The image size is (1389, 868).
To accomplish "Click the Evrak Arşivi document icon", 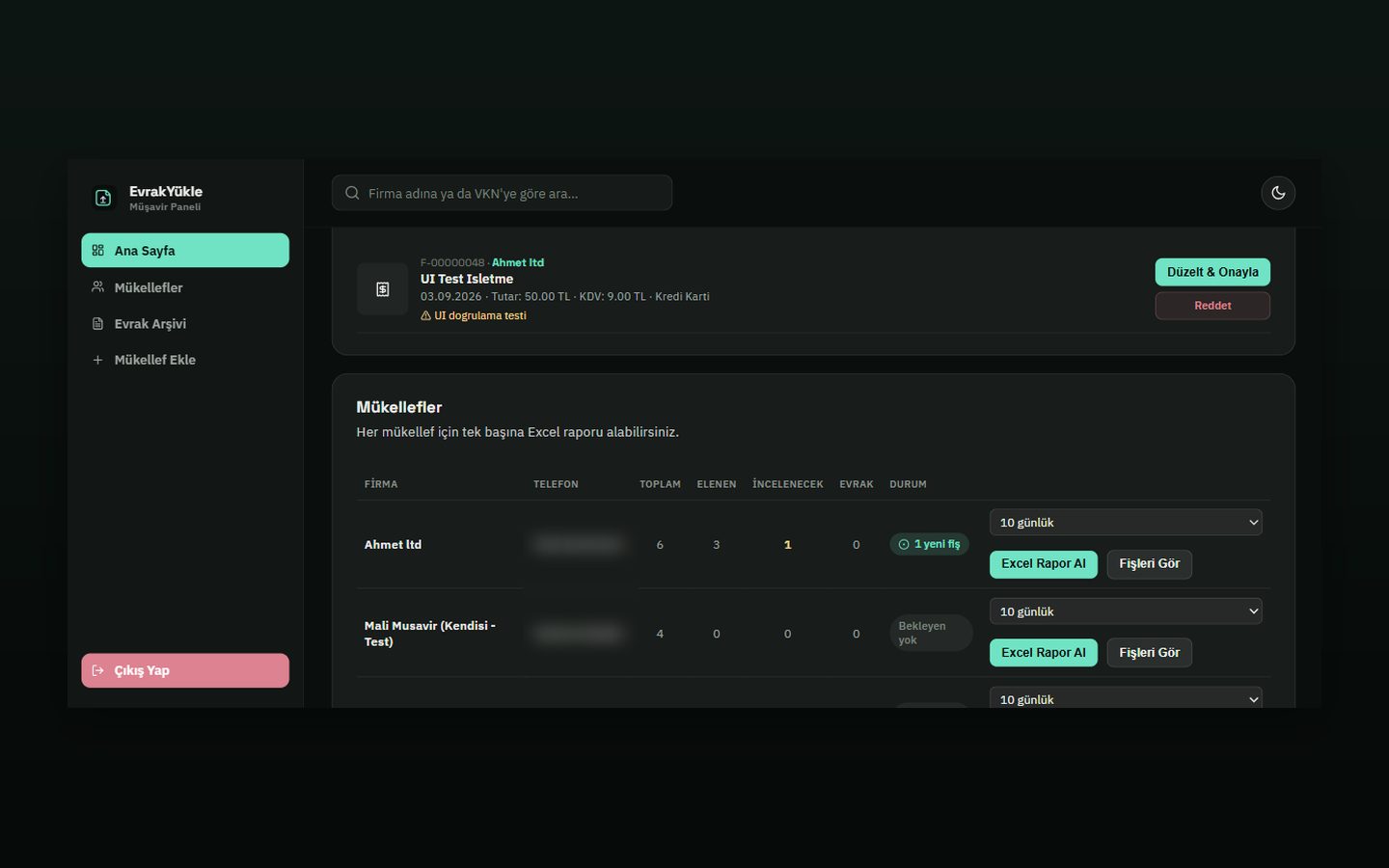I will [97, 324].
